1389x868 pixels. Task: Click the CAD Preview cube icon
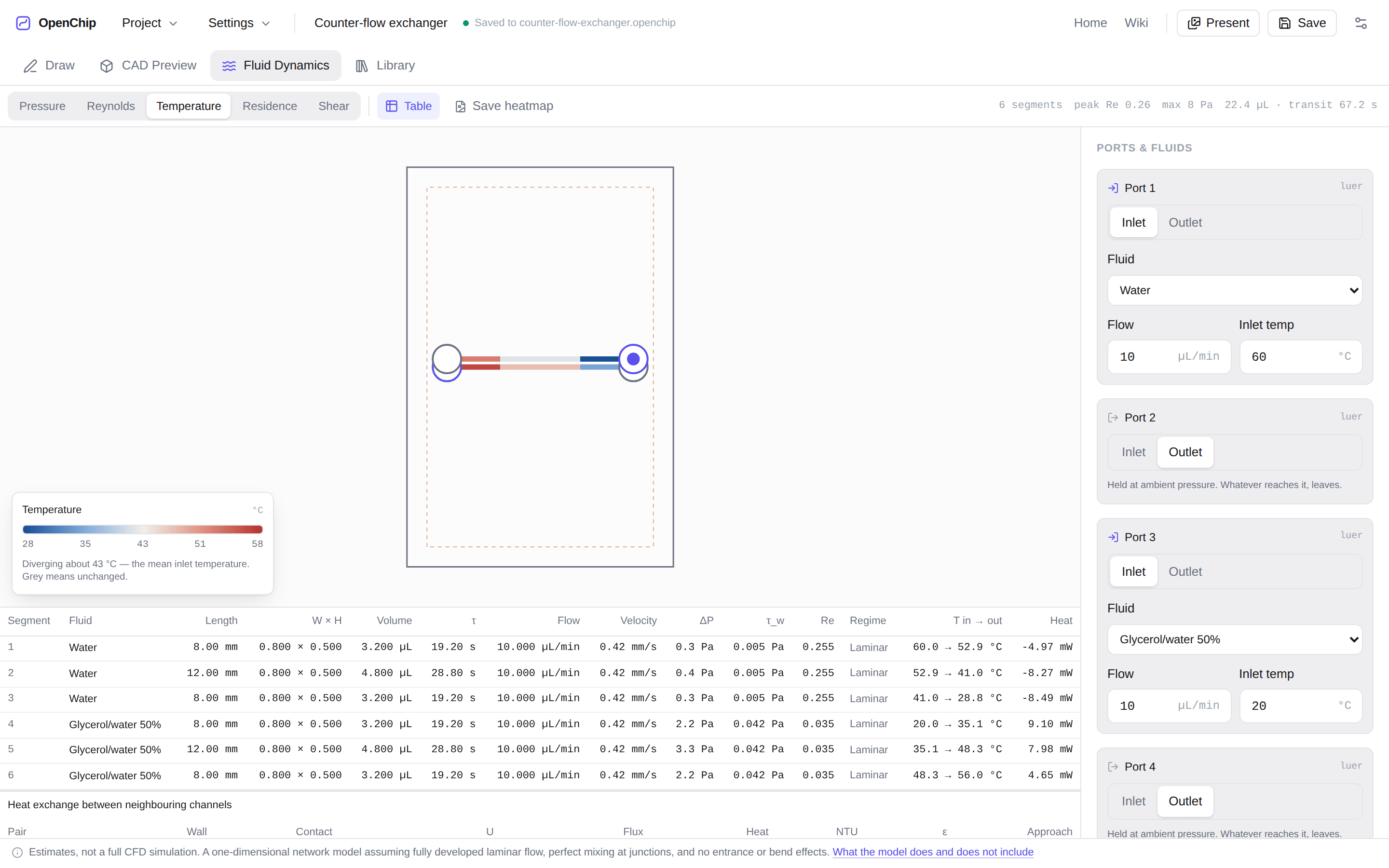click(x=106, y=66)
